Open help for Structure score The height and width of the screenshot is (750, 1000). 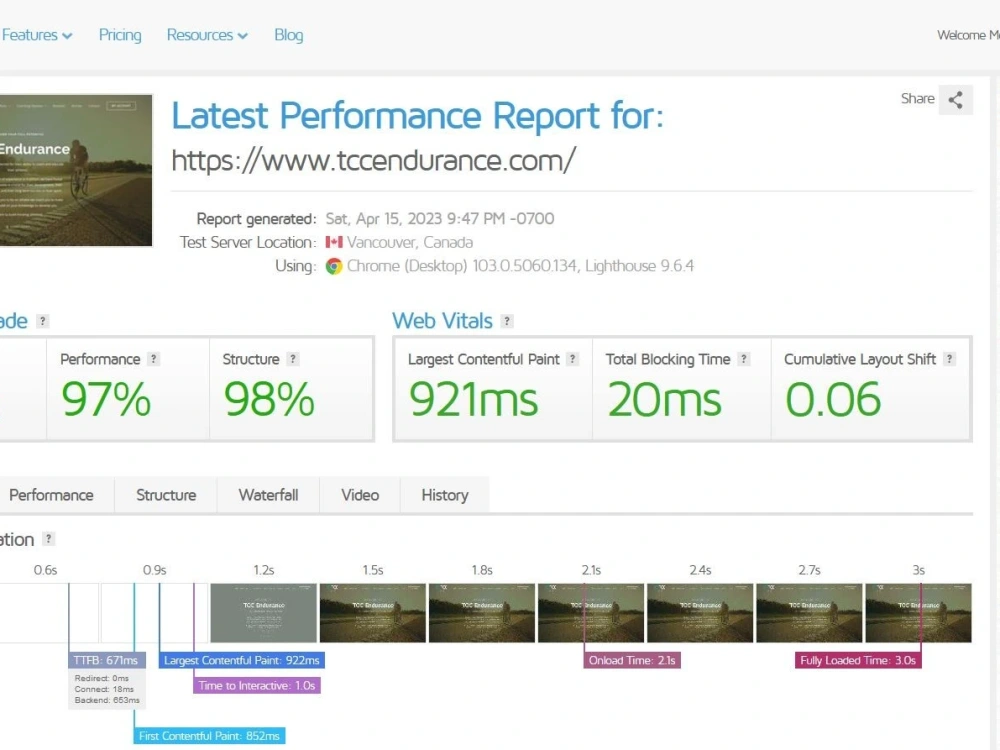pyautogui.click(x=293, y=359)
